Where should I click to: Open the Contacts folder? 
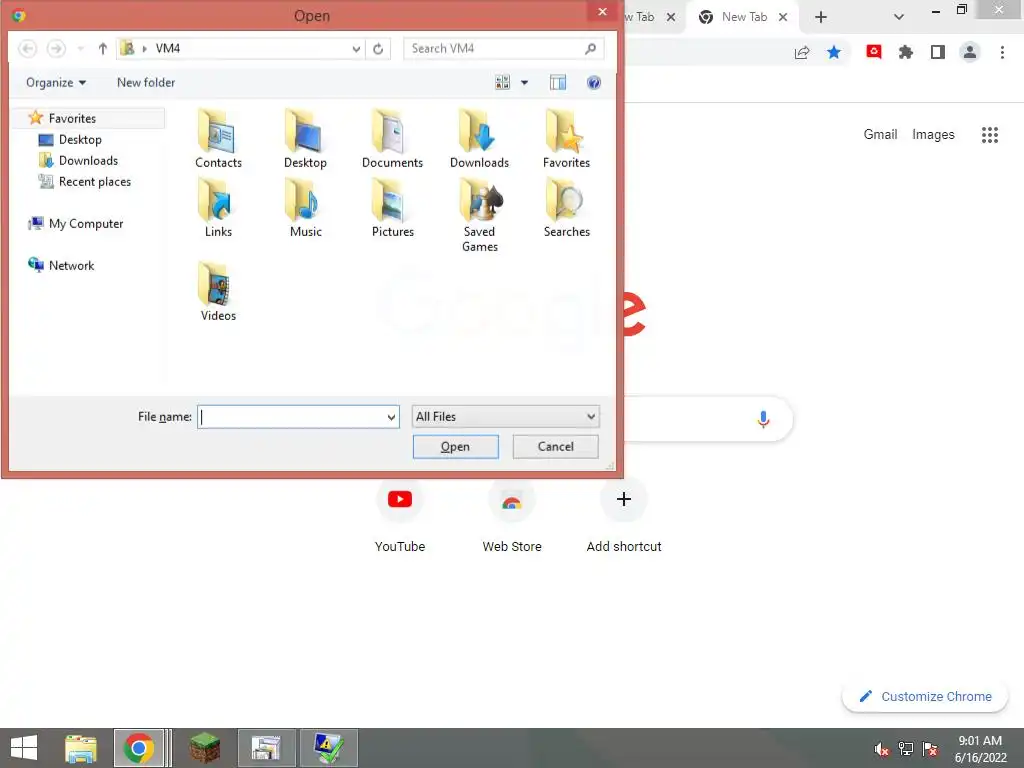(x=218, y=139)
